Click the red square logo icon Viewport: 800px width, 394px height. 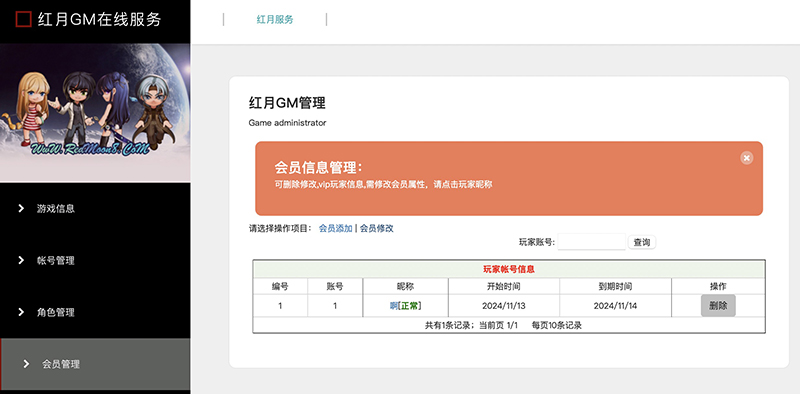(x=23, y=19)
